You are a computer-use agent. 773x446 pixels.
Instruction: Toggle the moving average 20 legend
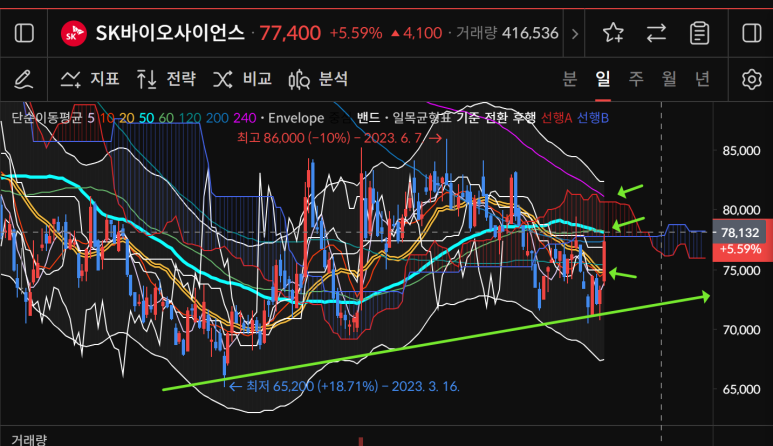tap(127, 118)
